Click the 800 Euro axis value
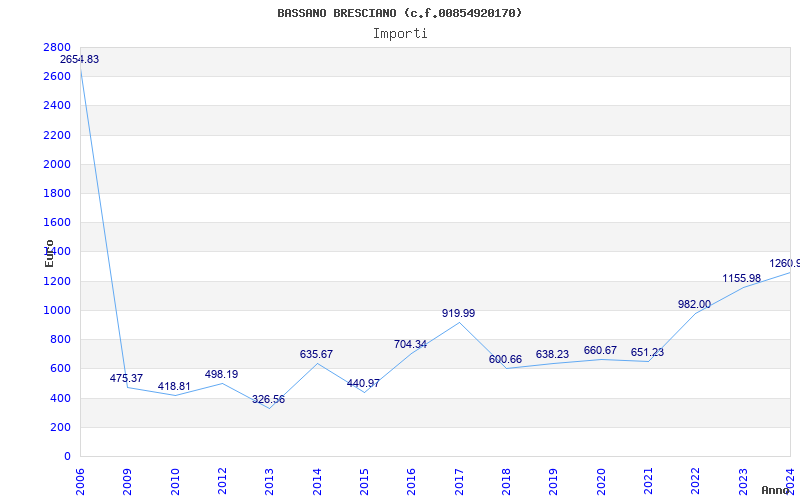 pos(61,340)
